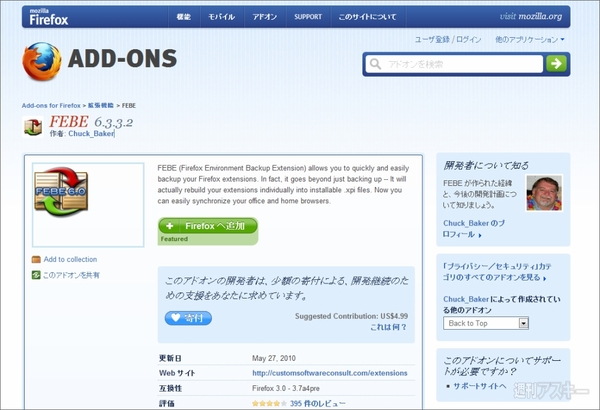Submit search with the green arrow button
This screenshot has width=600, height=410.
(556, 64)
